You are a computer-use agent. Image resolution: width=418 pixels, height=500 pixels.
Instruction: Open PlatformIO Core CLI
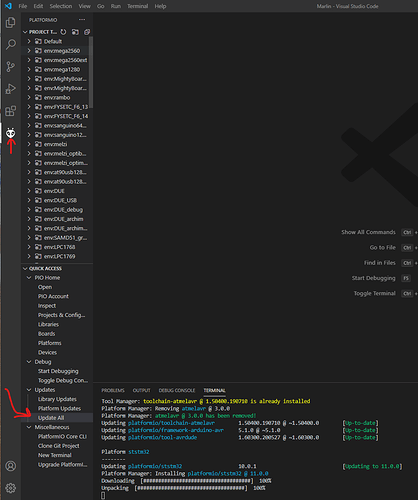(62, 436)
